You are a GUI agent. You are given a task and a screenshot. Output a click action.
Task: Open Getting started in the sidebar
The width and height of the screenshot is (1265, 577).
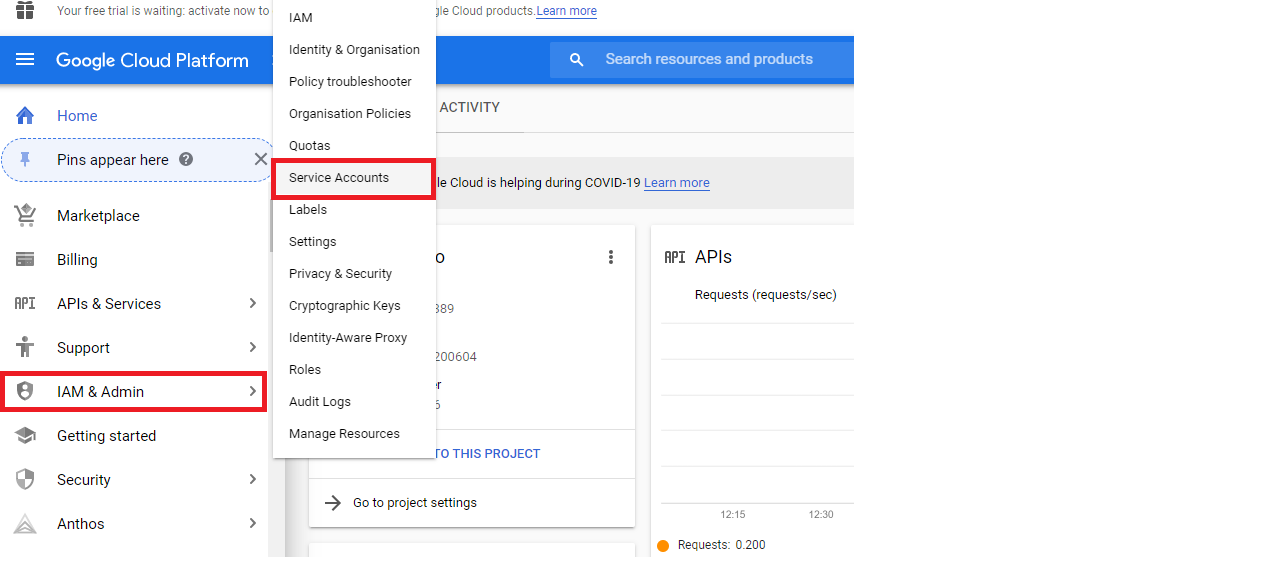tap(106, 435)
